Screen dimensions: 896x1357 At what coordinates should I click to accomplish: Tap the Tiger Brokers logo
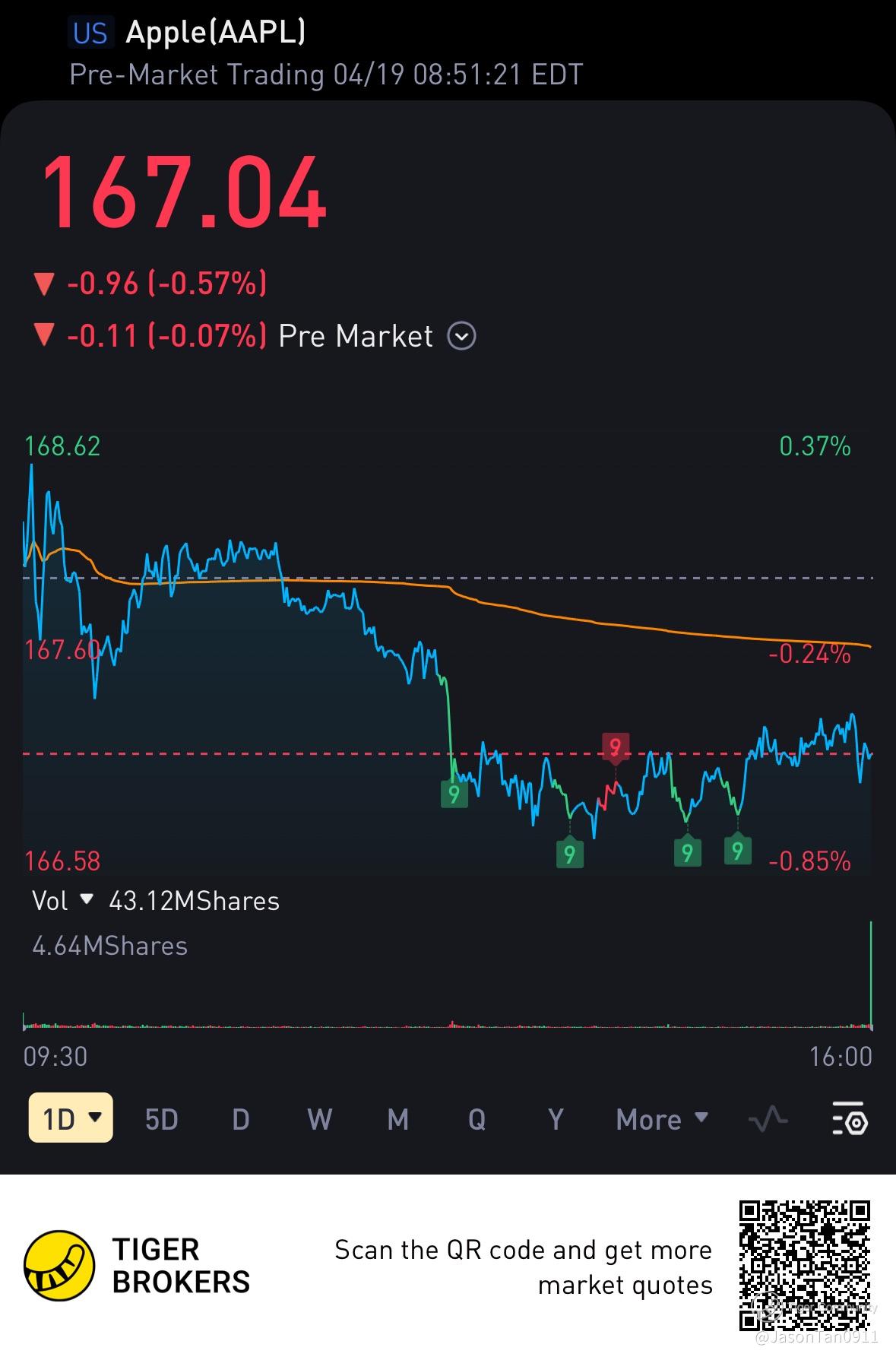[137, 1266]
